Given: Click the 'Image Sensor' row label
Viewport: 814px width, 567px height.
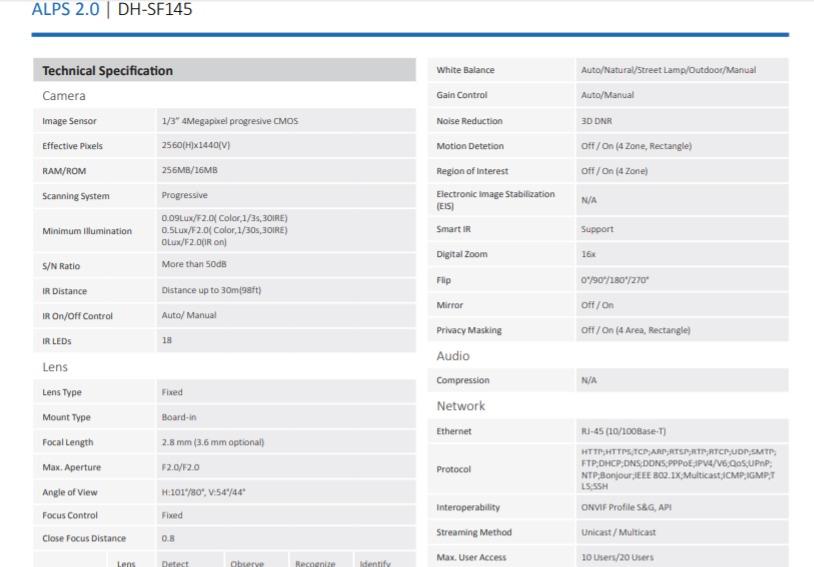Looking at the screenshot, I should coord(70,121).
